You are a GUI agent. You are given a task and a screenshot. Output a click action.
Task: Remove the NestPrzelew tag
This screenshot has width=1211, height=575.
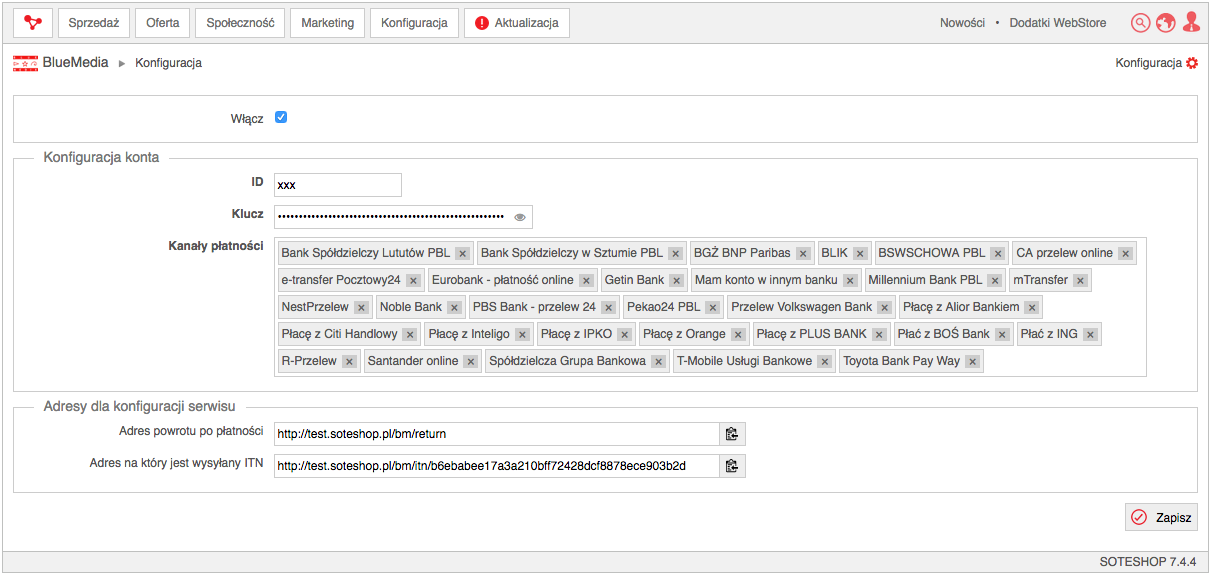tap(361, 308)
